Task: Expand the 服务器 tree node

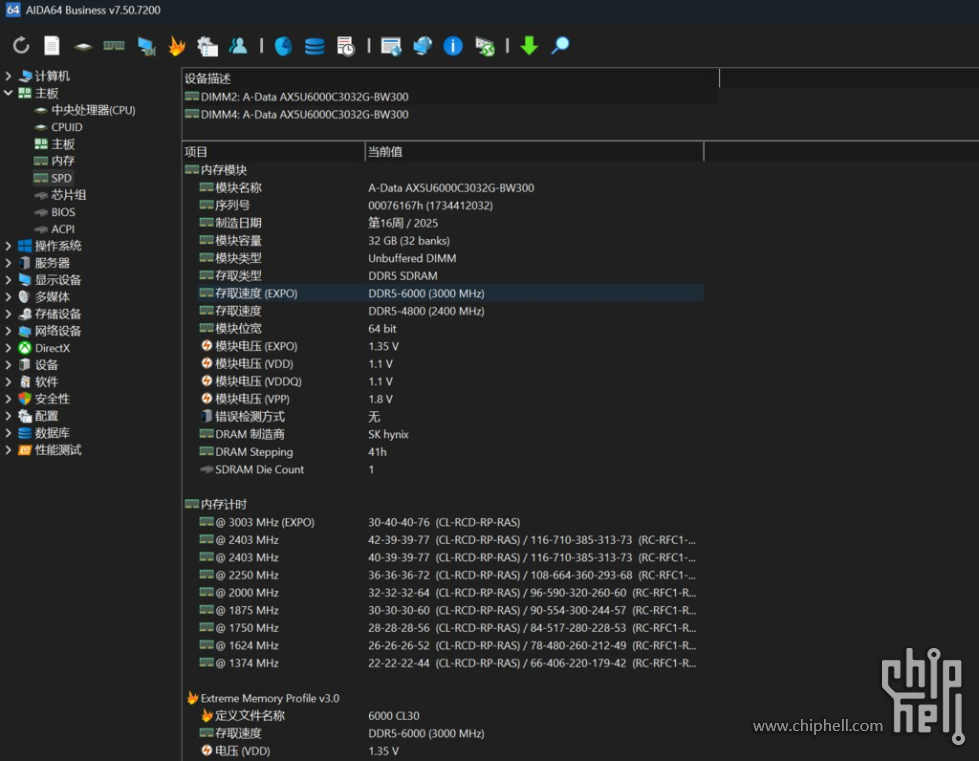Action: (8, 263)
